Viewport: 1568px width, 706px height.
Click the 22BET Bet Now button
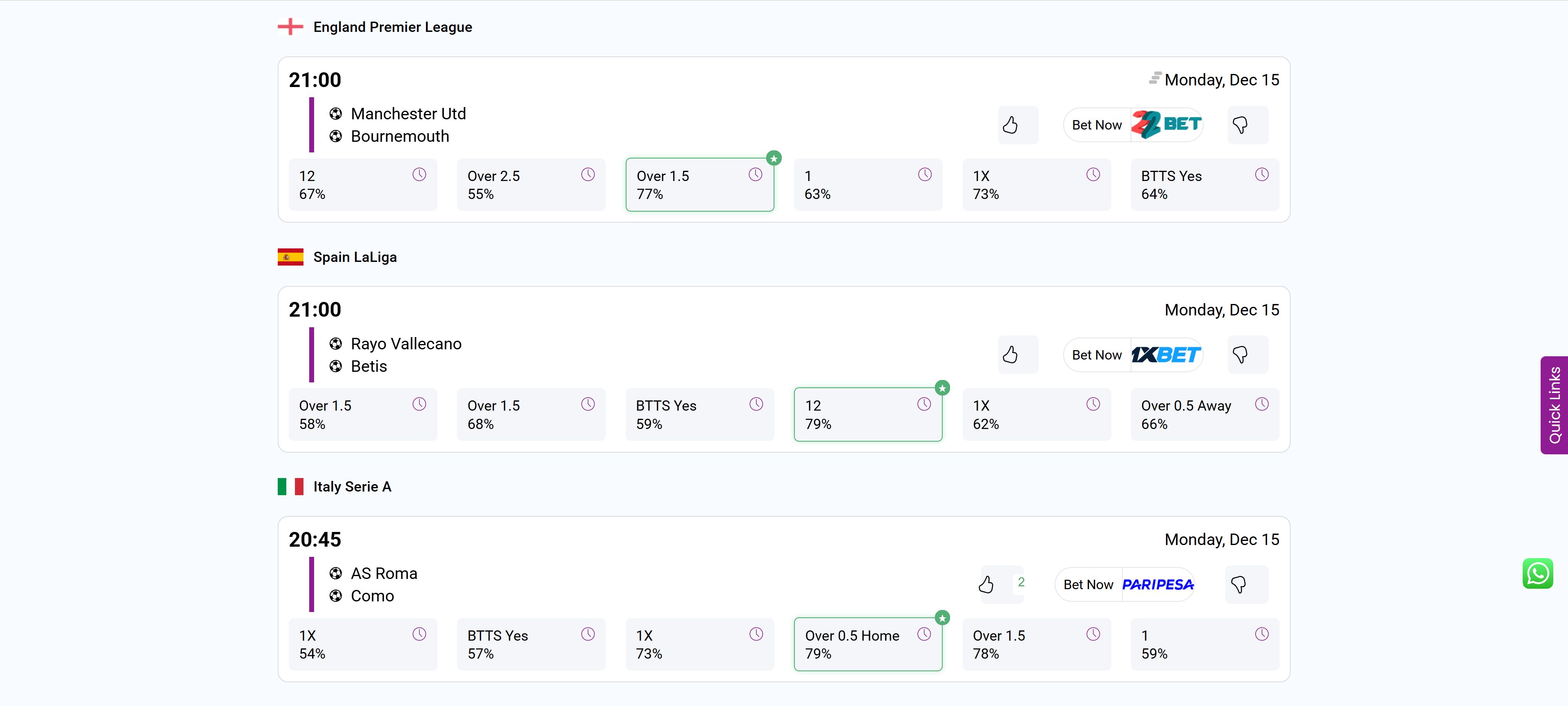click(x=1133, y=125)
